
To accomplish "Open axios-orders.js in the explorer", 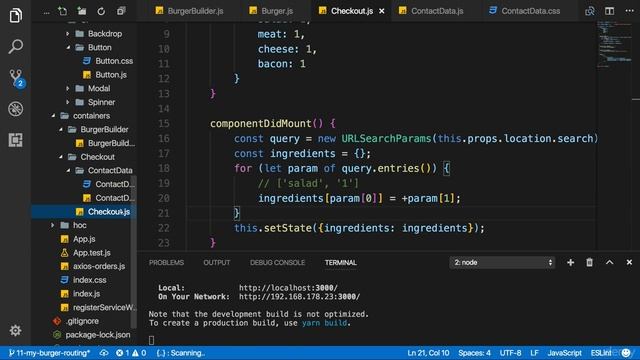I will [93, 266].
